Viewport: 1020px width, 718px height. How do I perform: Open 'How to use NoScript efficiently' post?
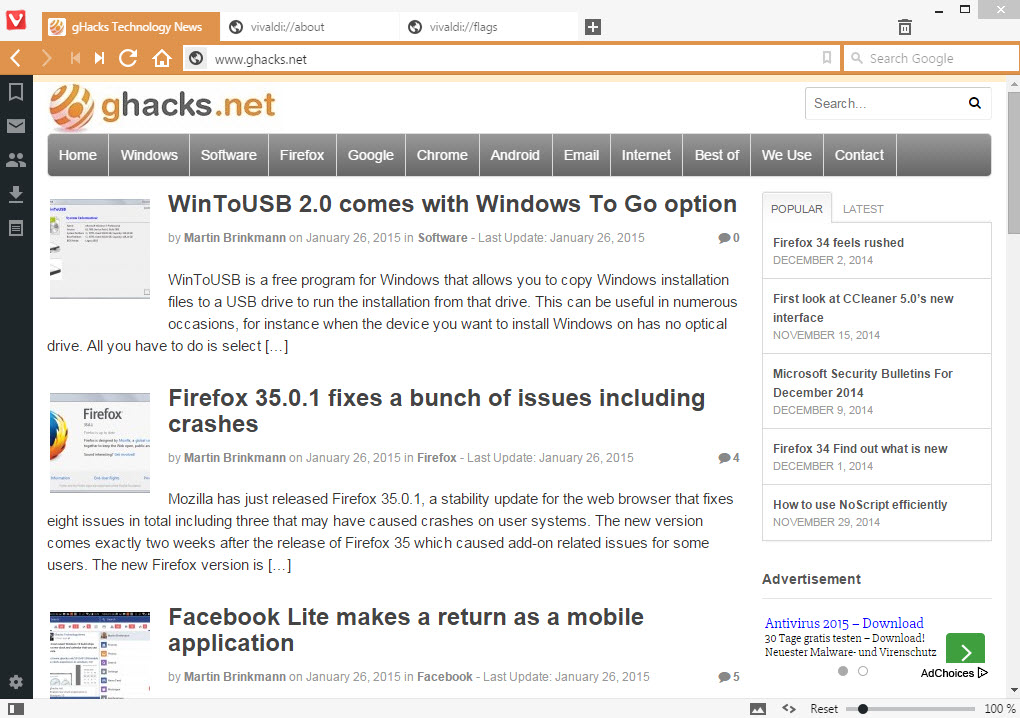[860, 505]
